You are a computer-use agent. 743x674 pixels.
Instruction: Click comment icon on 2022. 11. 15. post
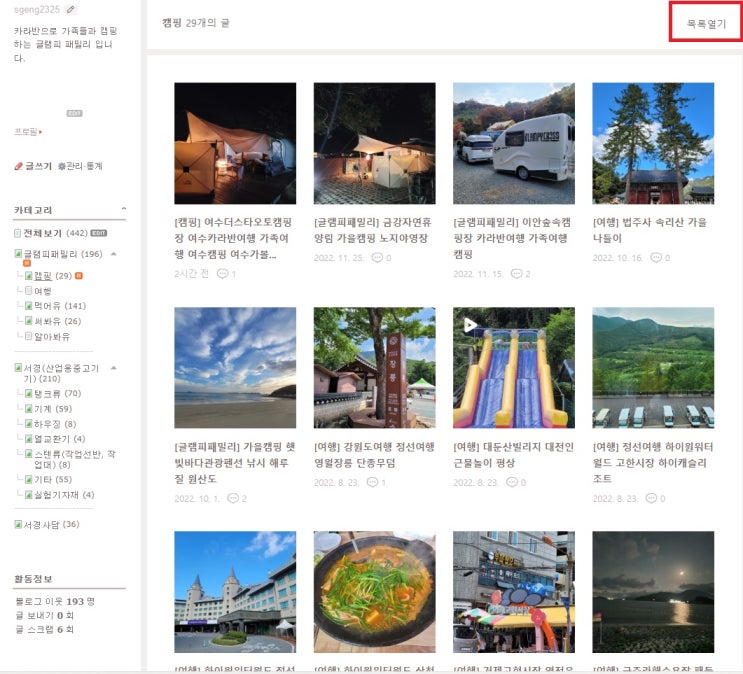(516, 273)
